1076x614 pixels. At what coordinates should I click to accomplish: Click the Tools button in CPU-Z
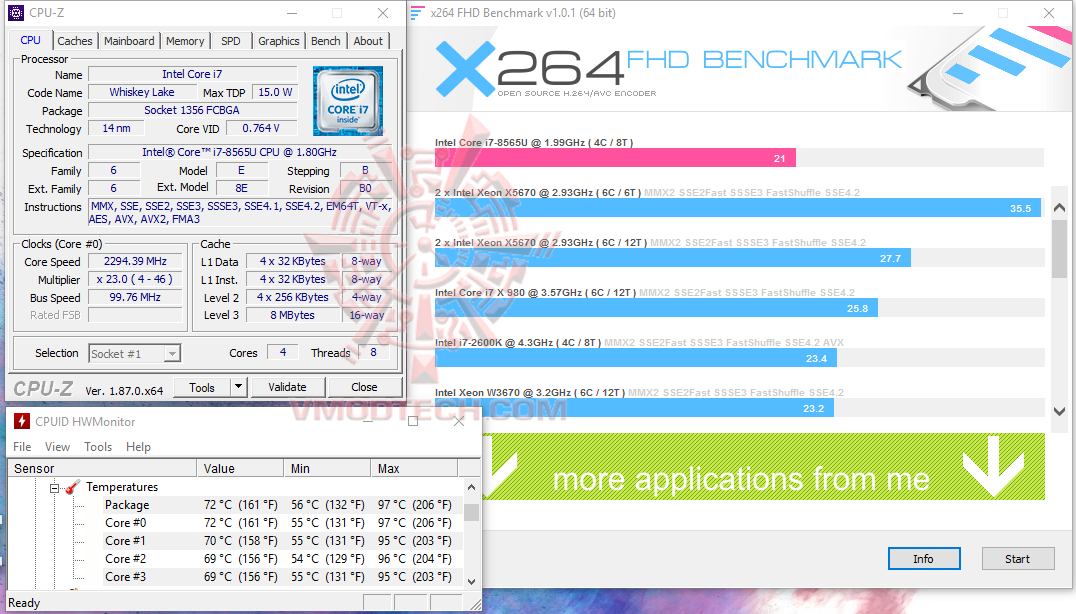pos(202,387)
